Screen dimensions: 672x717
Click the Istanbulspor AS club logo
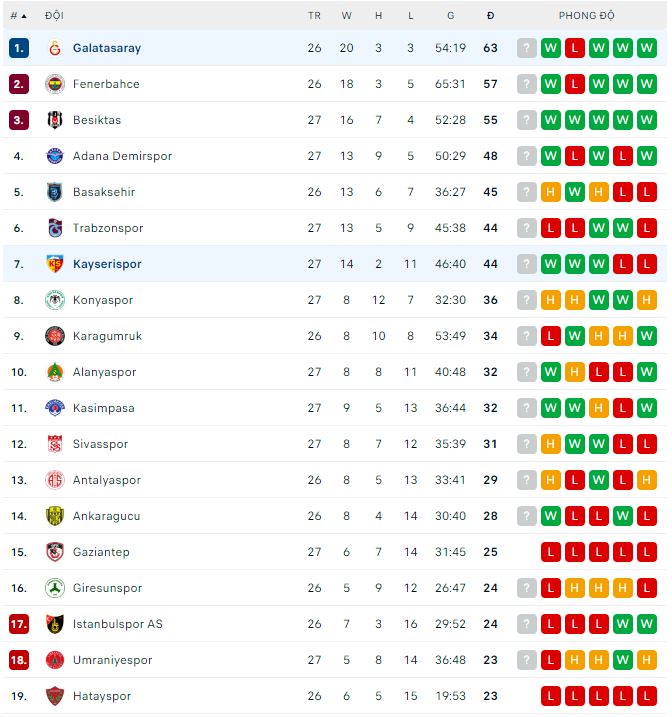tap(54, 624)
